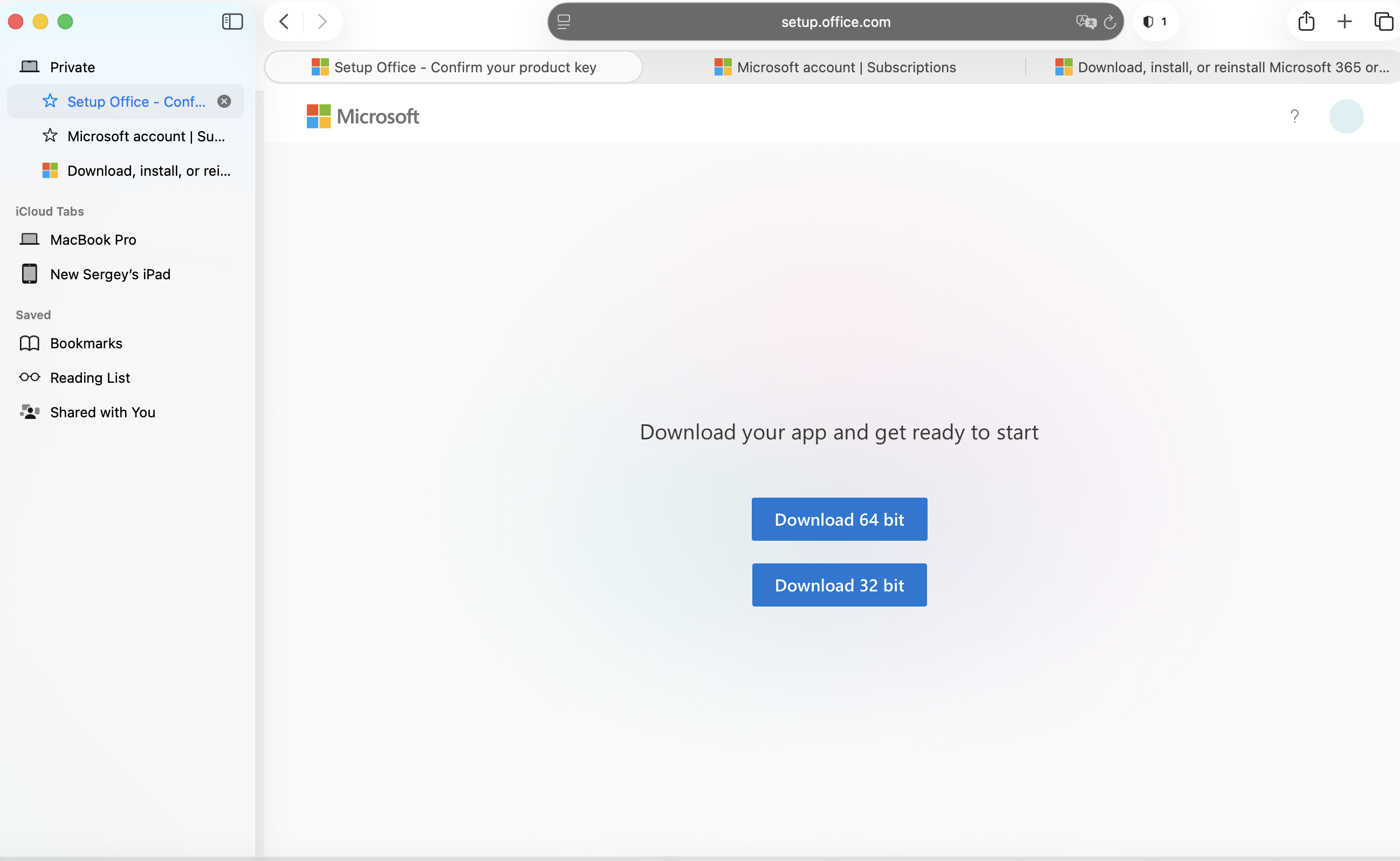Reload the current page
The image size is (1400, 861).
1109,22
